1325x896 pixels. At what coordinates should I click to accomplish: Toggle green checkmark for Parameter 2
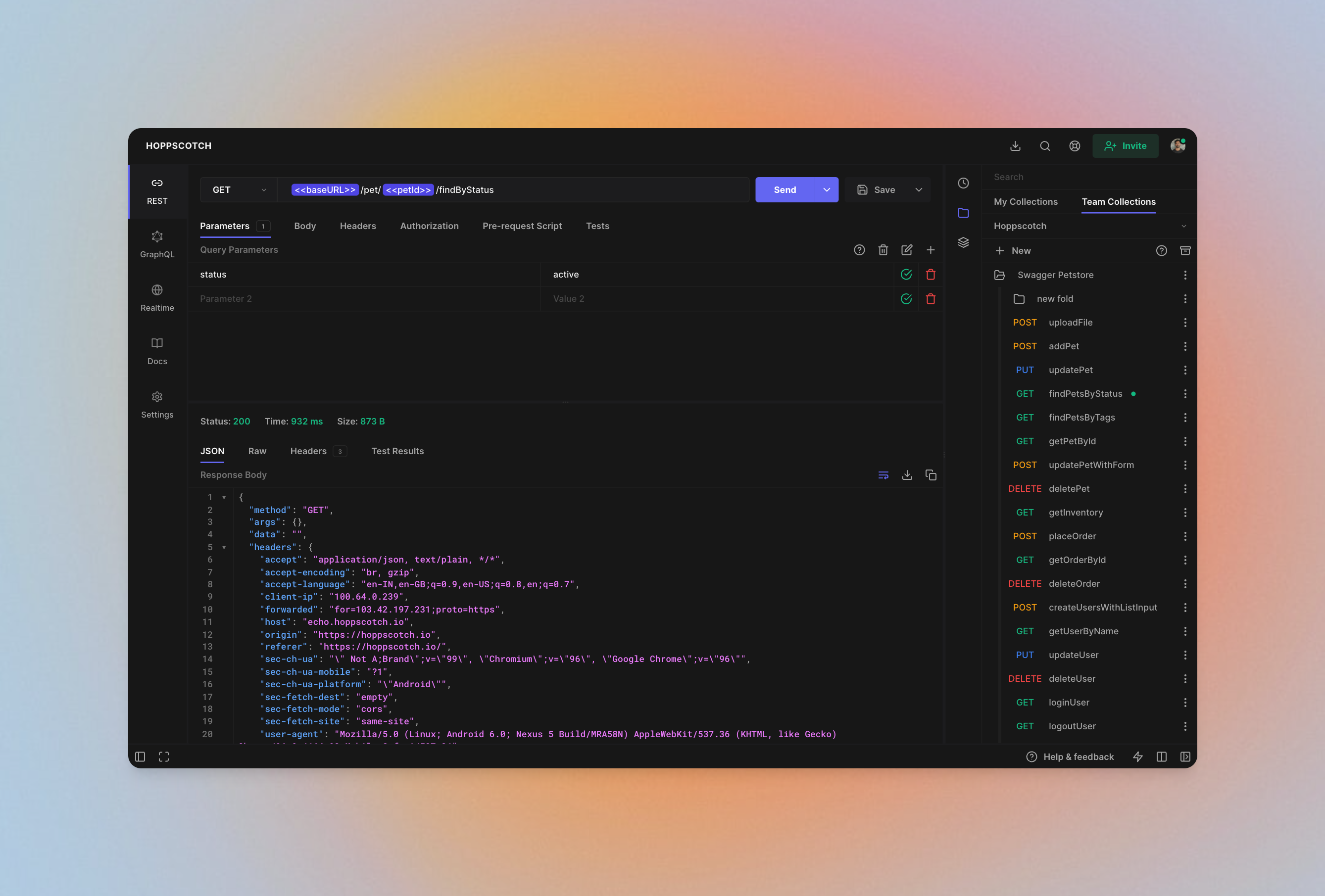click(906, 298)
